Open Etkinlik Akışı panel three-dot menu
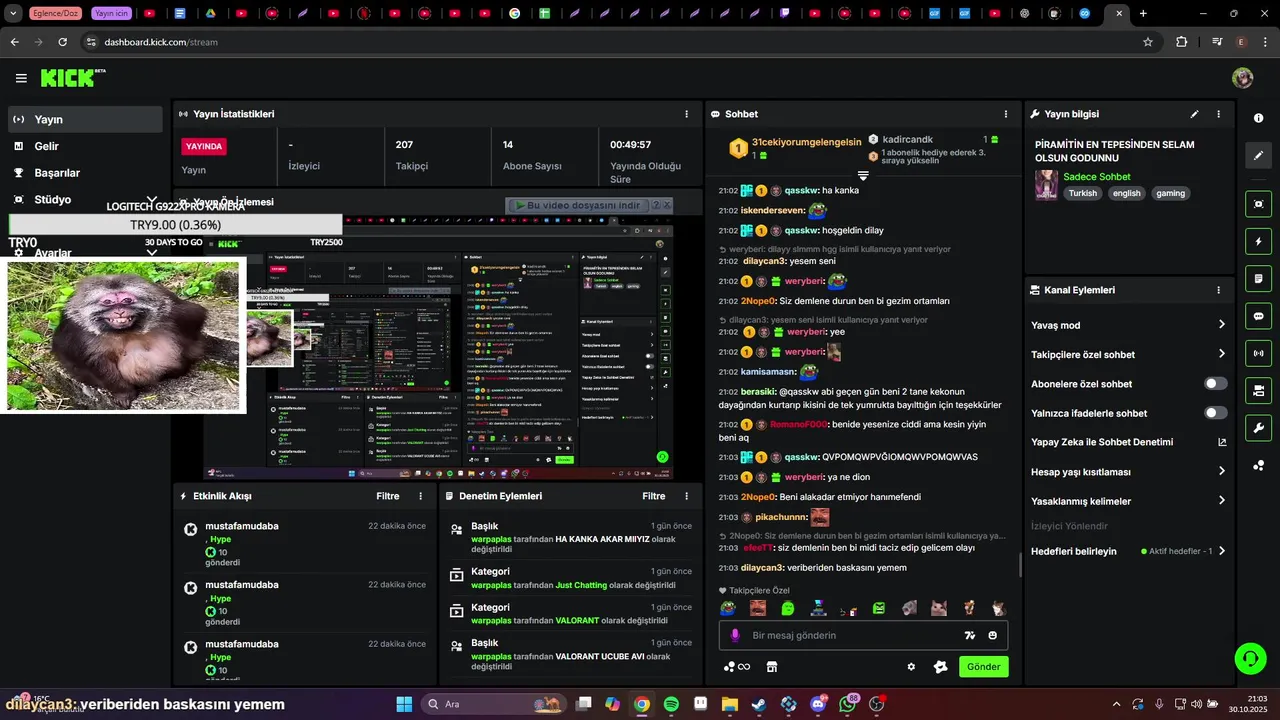Screen dimensions: 1280x720 click(420, 496)
